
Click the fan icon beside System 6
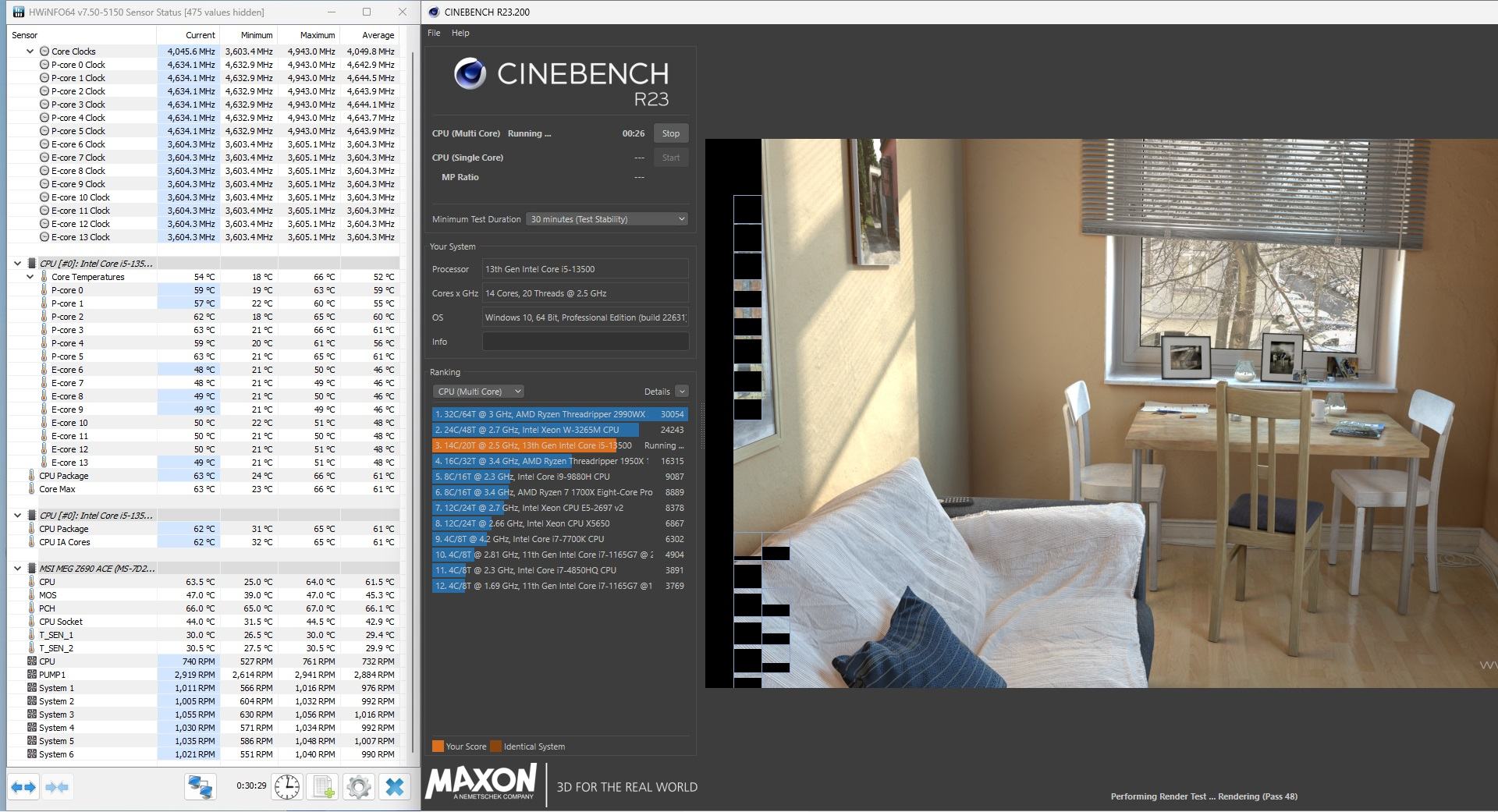tap(32, 754)
